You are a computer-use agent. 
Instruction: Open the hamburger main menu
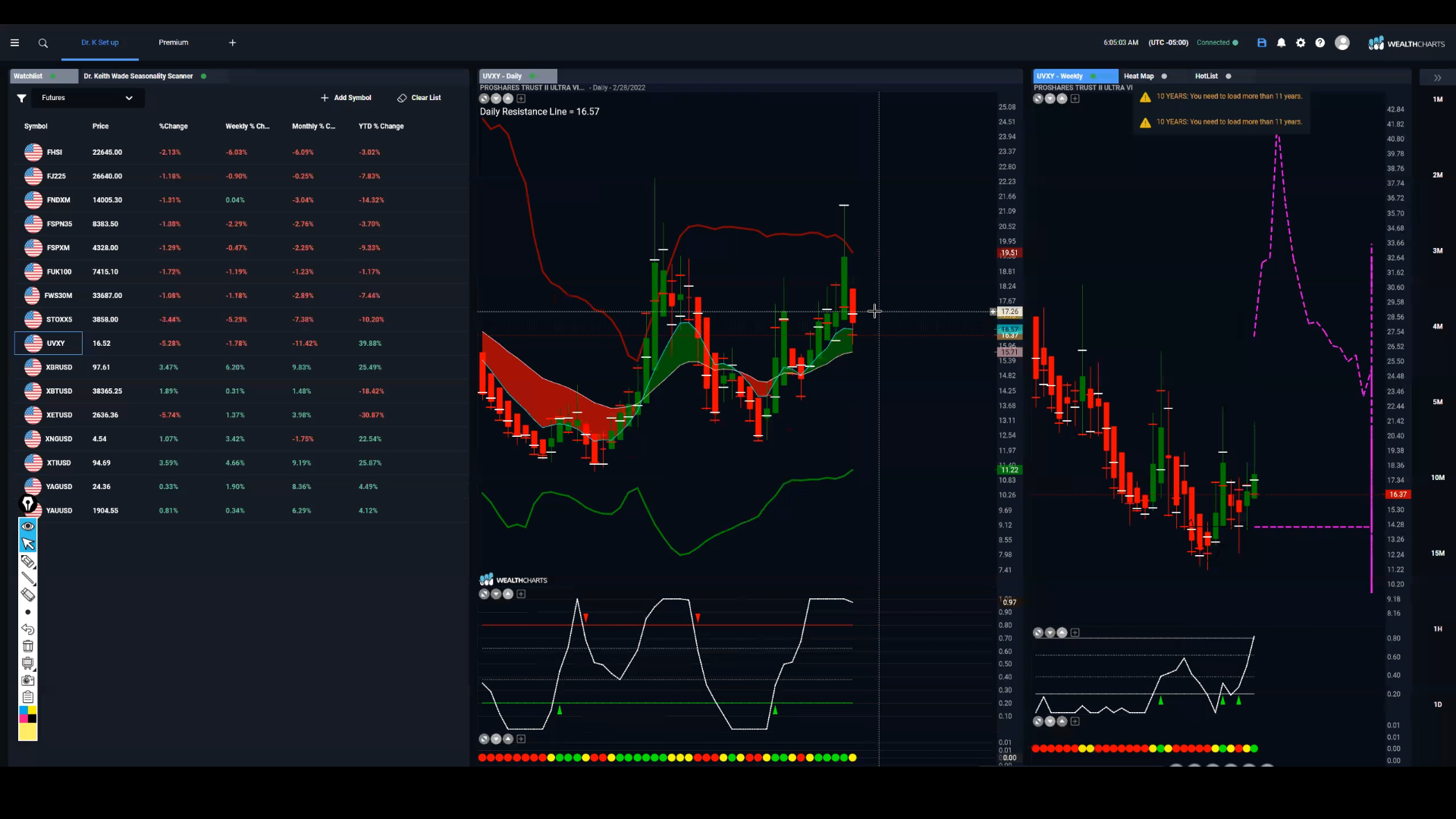coord(14,43)
